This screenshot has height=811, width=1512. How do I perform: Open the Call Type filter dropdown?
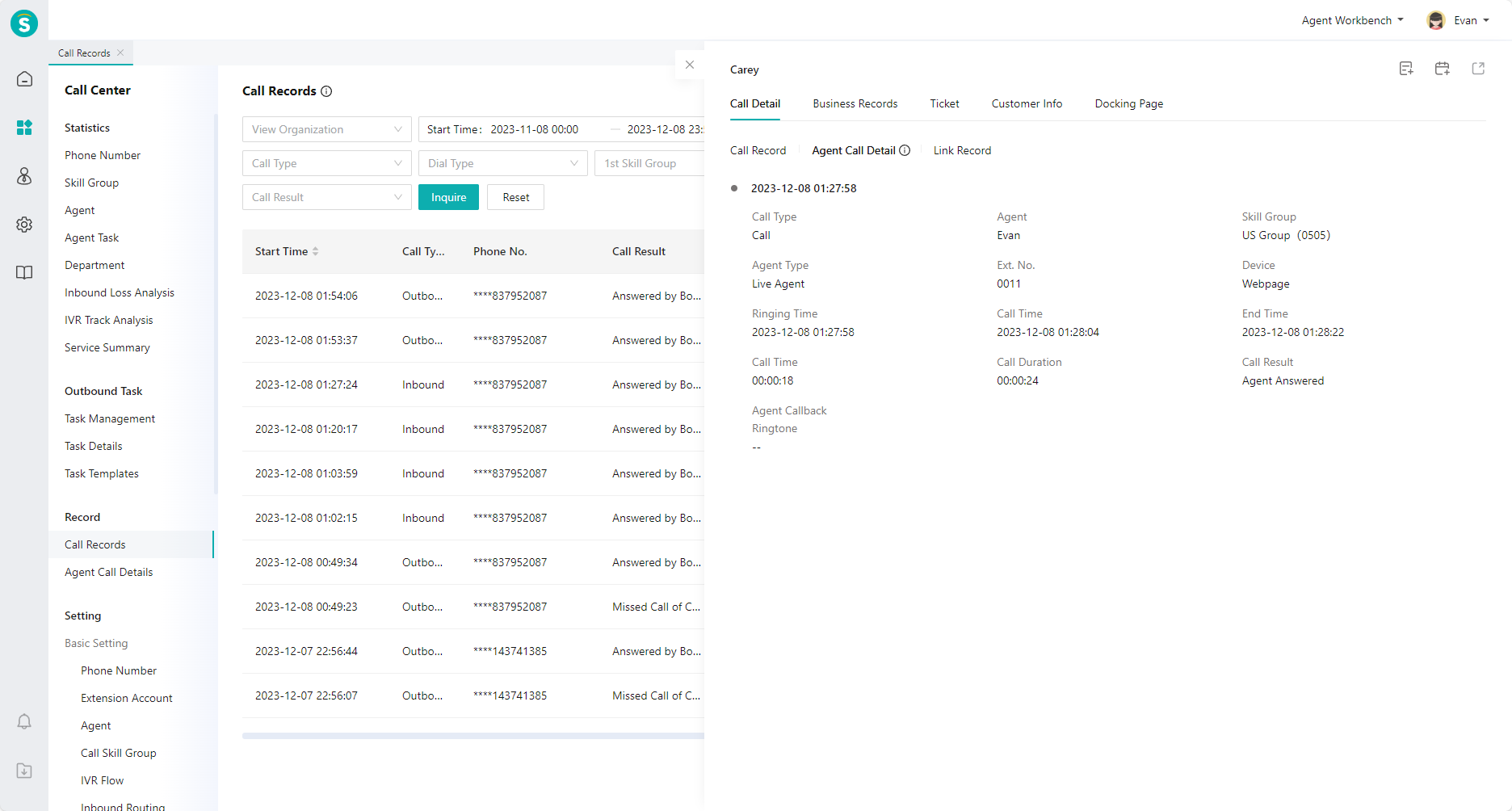coord(327,163)
